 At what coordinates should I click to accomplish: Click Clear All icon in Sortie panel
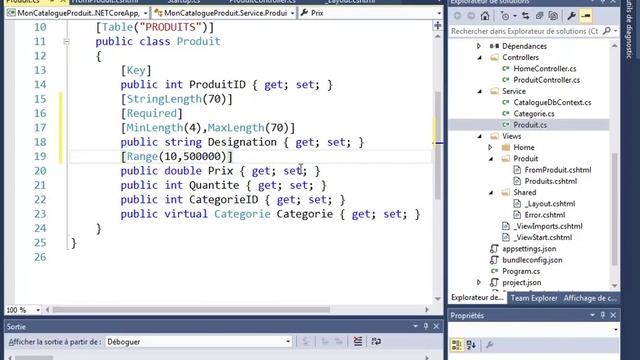(x=358, y=342)
